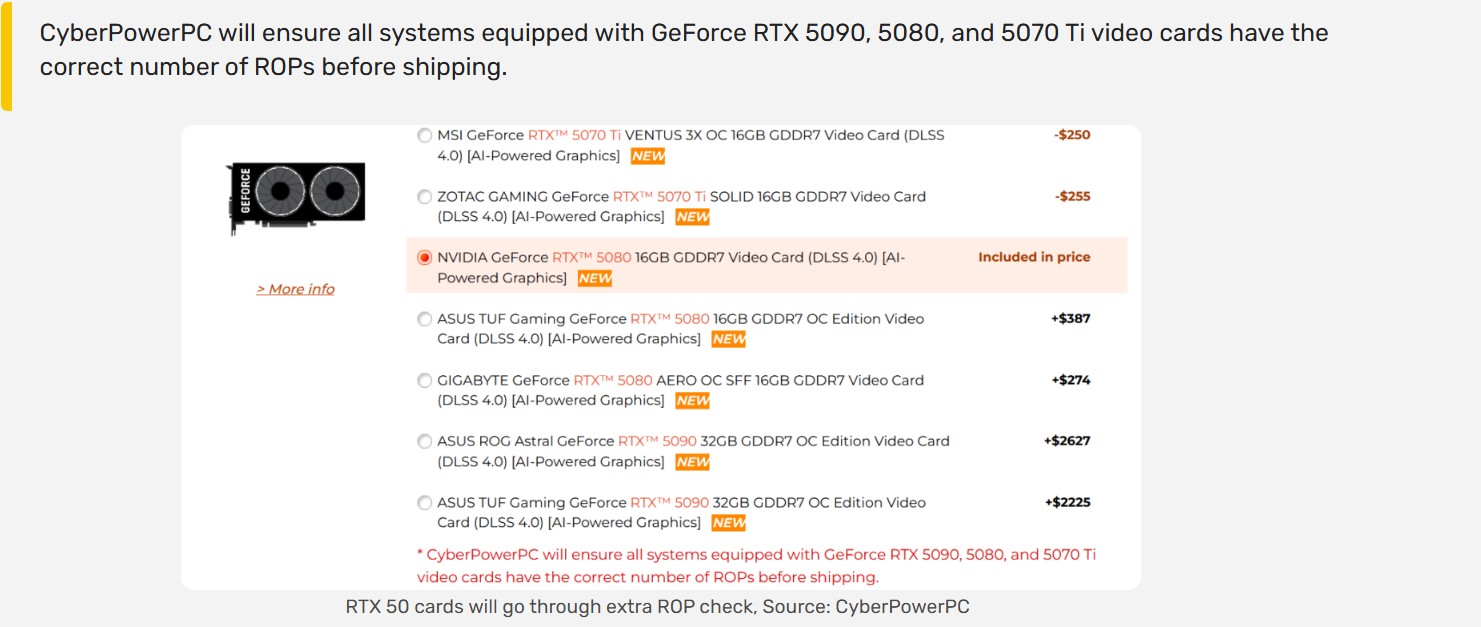The height and width of the screenshot is (627, 1481).
Task: Select the ASUS TUF Gaming RTX 5090 card
Action: tap(424, 502)
